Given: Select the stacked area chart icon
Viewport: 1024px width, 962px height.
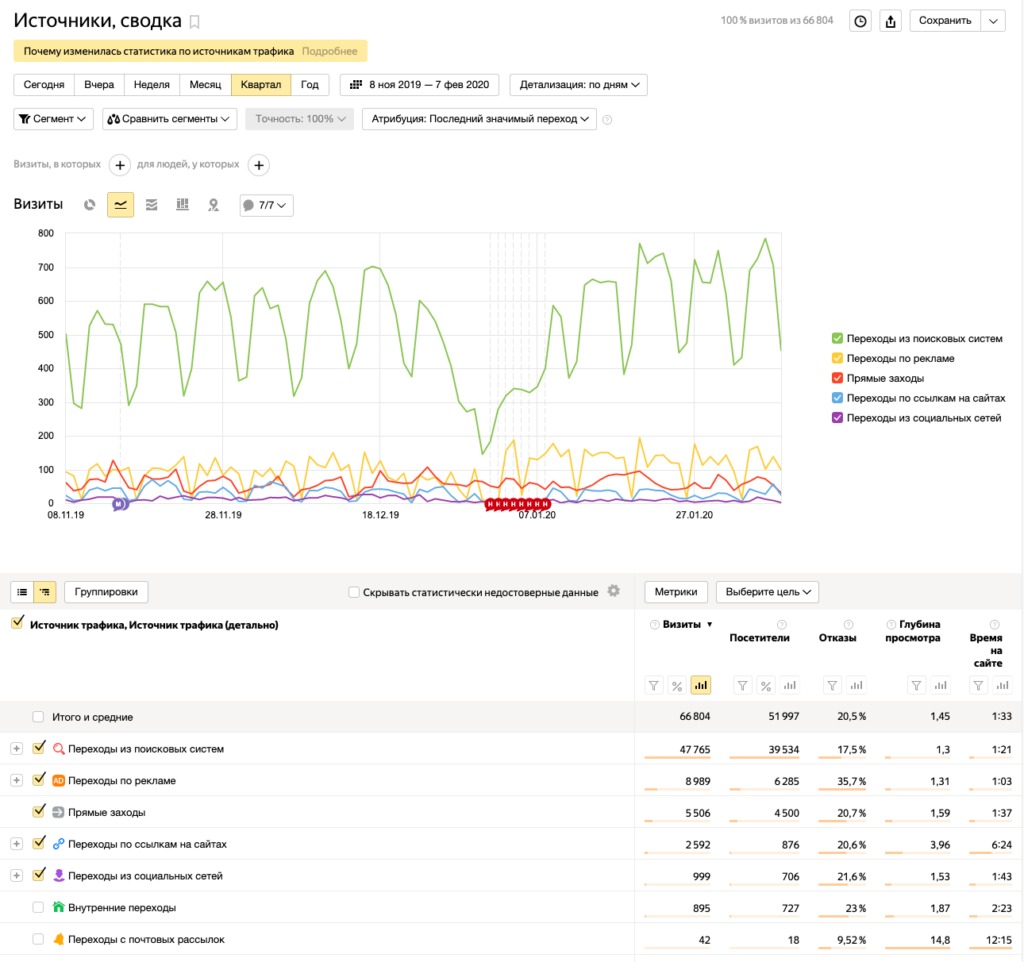Looking at the screenshot, I should [152, 205].
